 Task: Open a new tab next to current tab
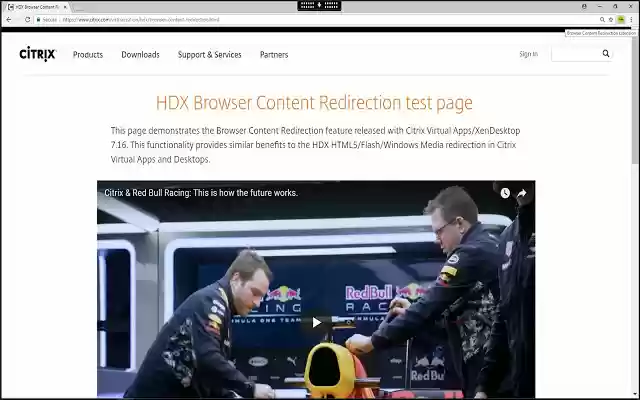coord(78,8)
